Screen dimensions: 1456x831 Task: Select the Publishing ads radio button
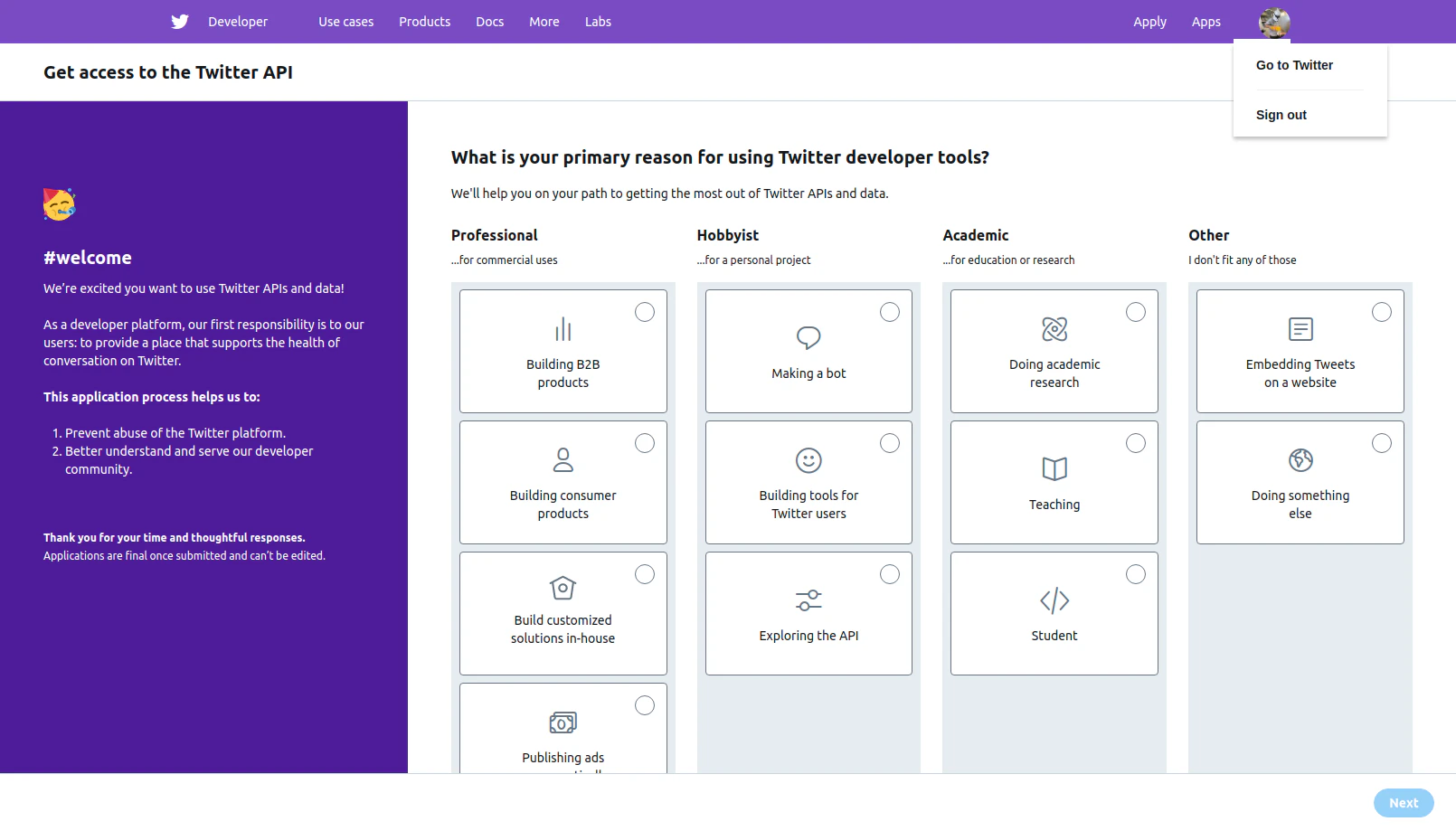point(645,705)
